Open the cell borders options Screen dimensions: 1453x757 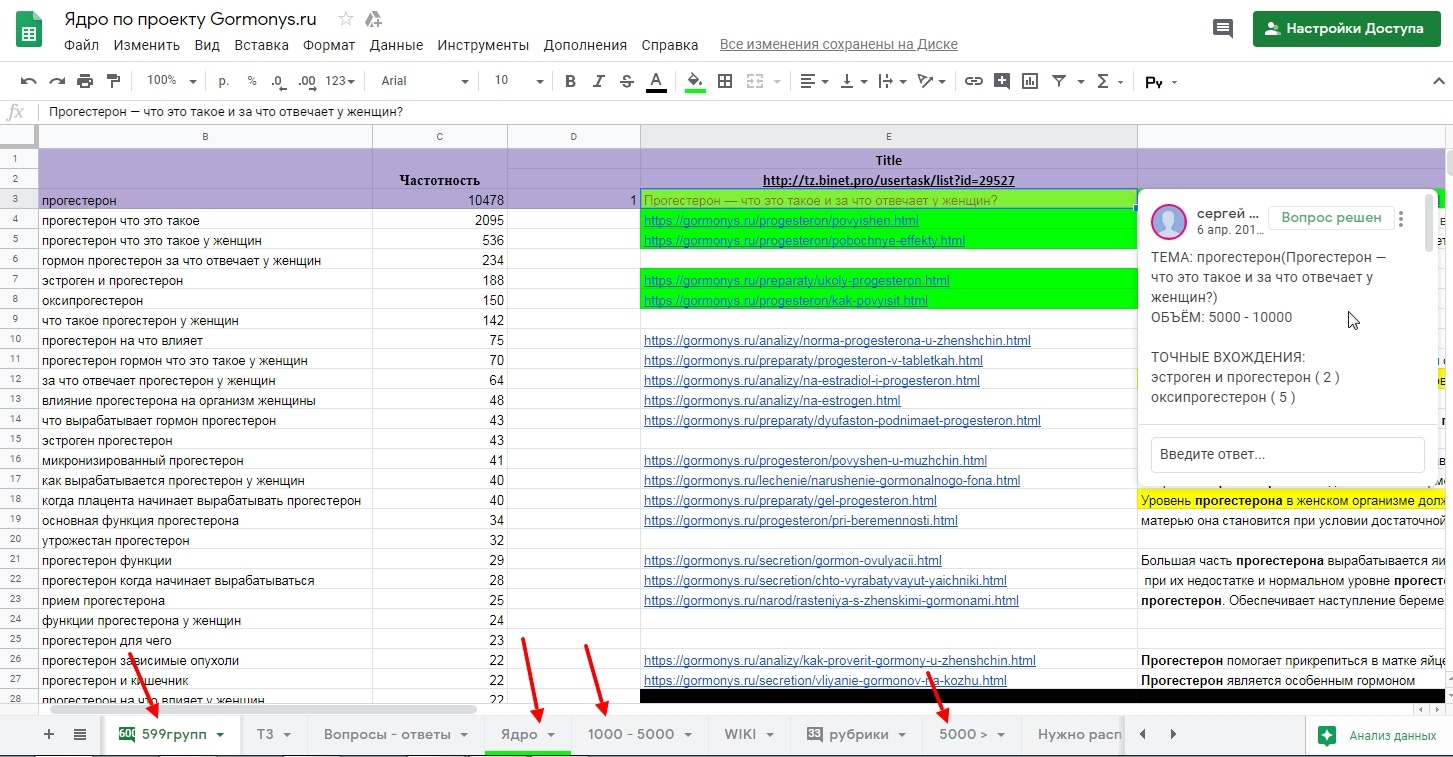(x=725, y=81)
